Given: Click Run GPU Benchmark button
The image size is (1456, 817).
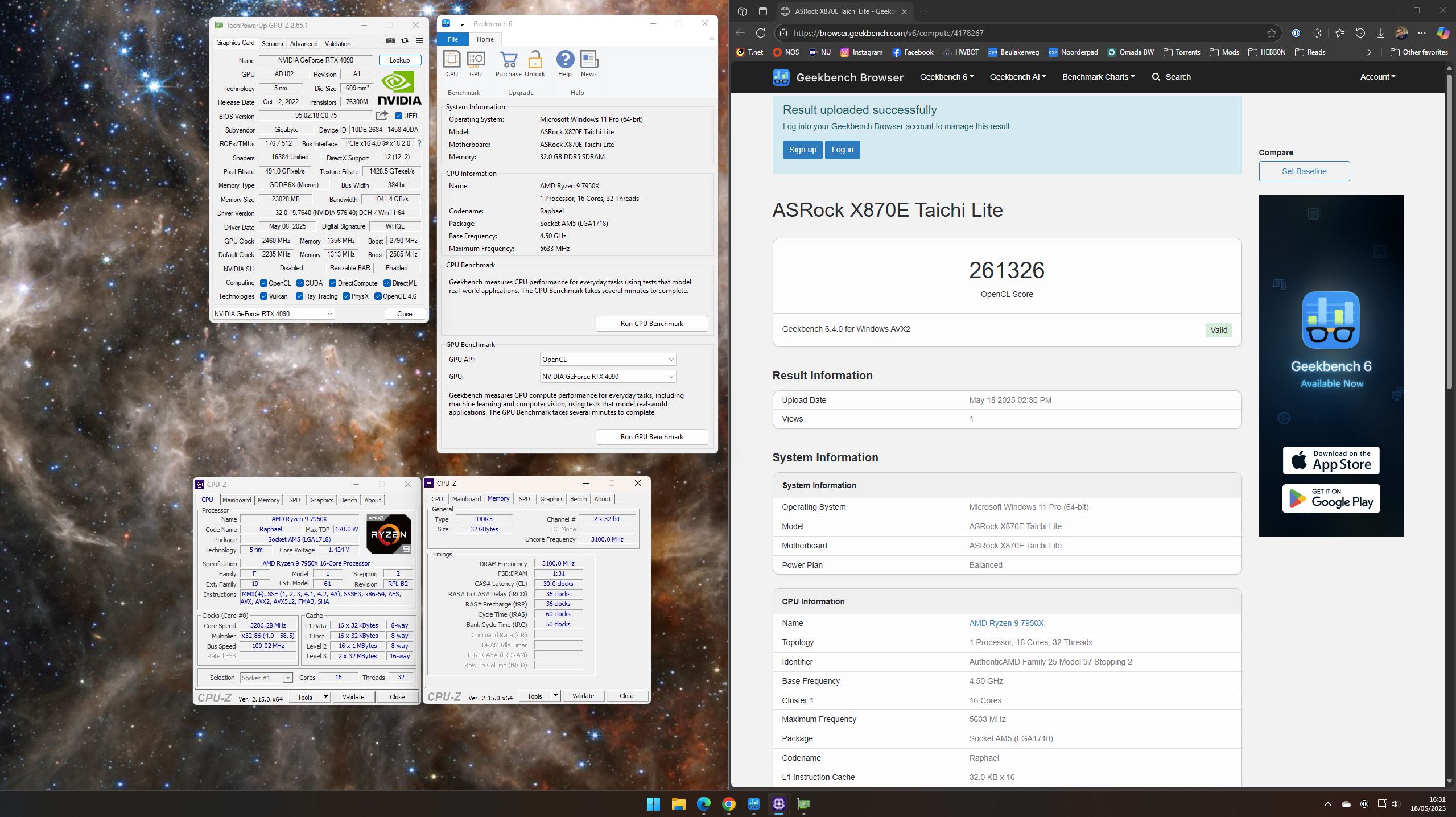Looking at the screenshot, I should click(x=652, y=437).
